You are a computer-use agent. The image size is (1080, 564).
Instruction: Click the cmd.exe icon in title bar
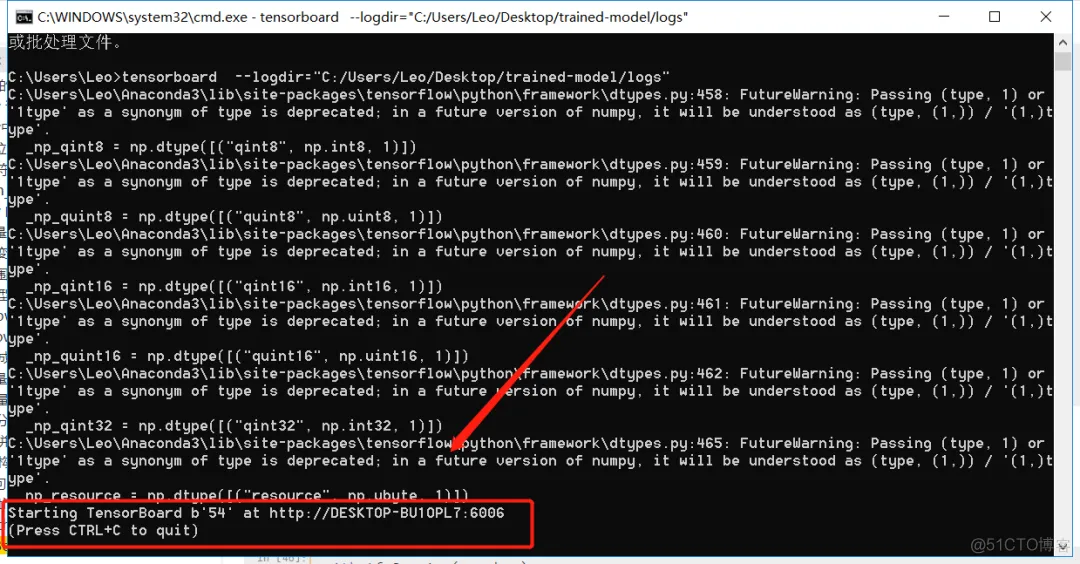click(x=23, y=17)
